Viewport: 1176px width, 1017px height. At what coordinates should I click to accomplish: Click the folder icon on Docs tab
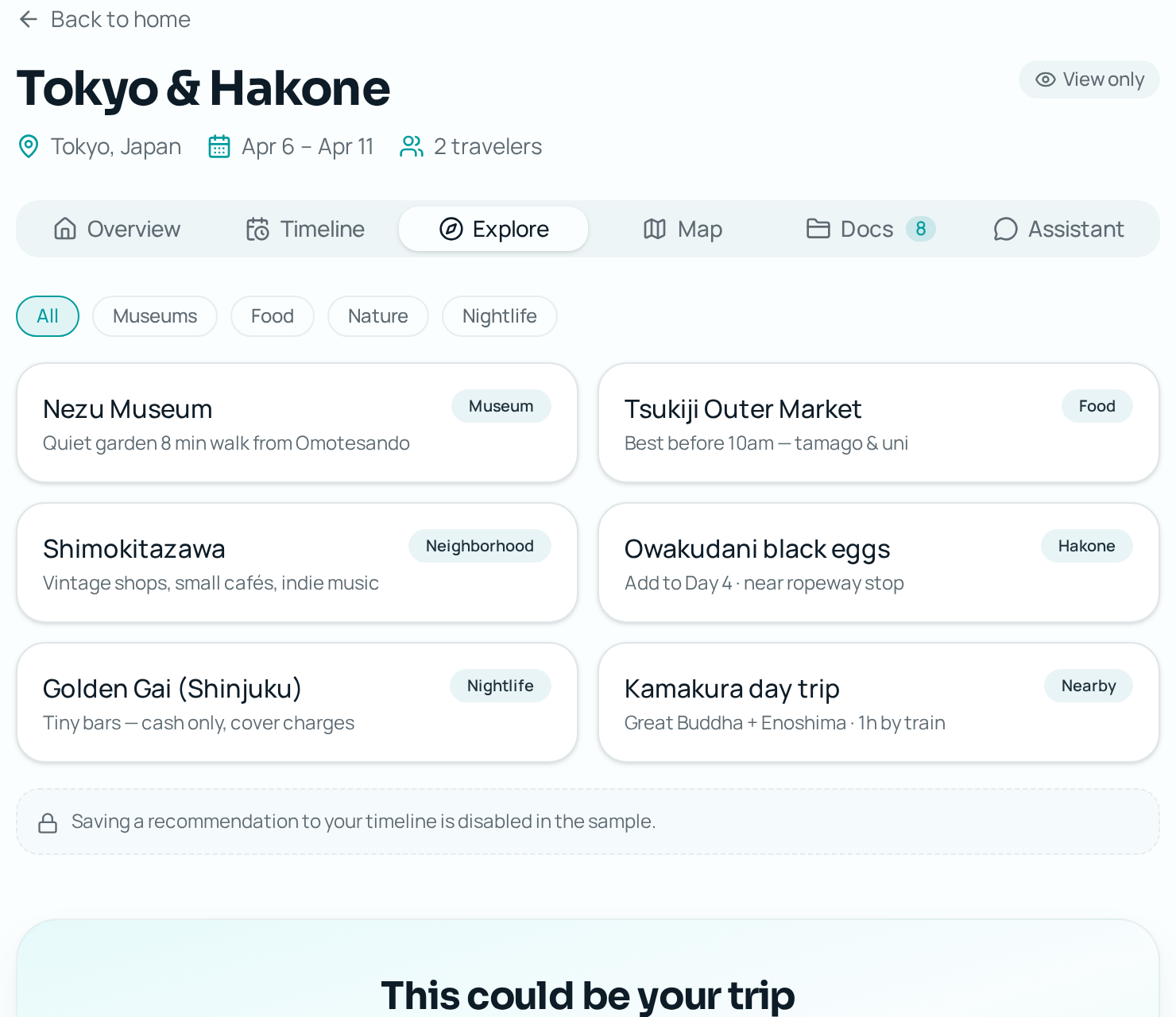(818, 229)
